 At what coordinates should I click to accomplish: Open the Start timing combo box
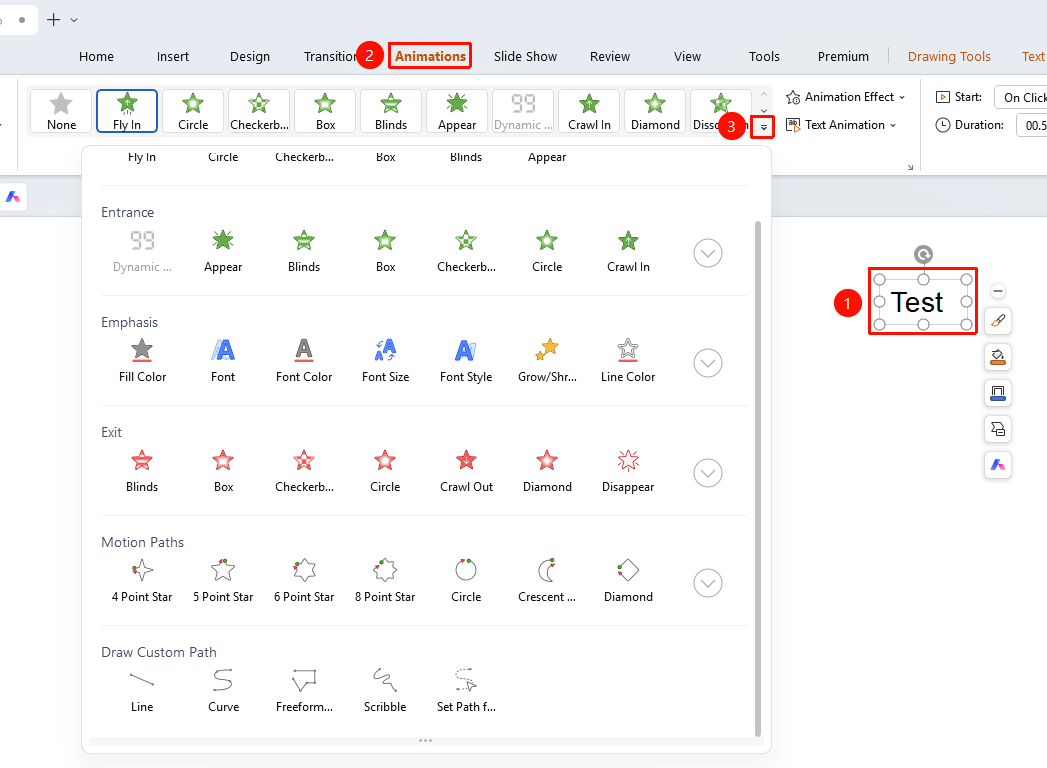point(1021,98)
